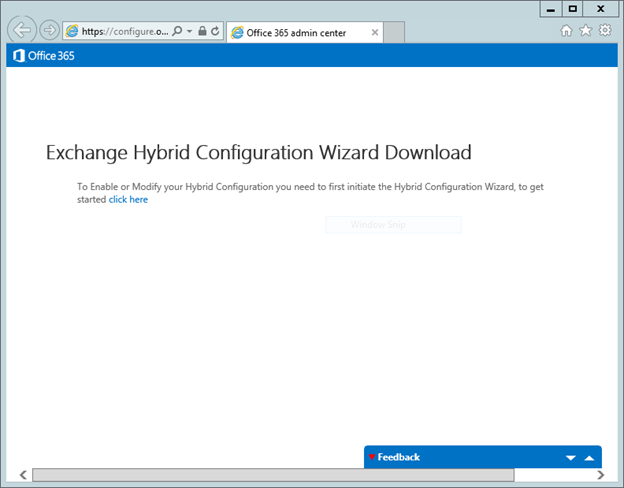624x488 pixels.
Task: Click the Office 365 logo in header
Action: (43, 56)
